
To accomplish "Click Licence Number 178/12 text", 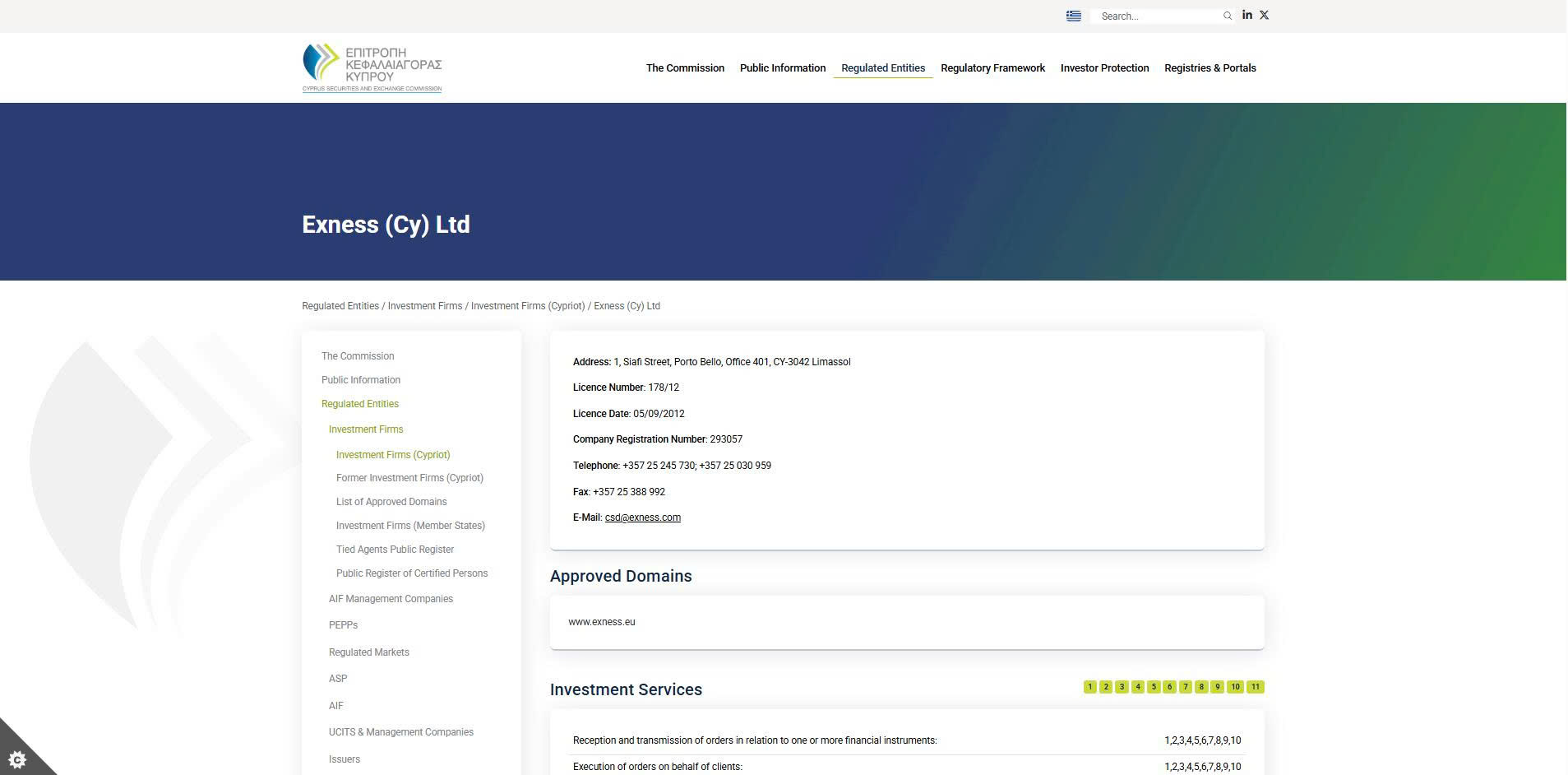I will tap(626, 387).
